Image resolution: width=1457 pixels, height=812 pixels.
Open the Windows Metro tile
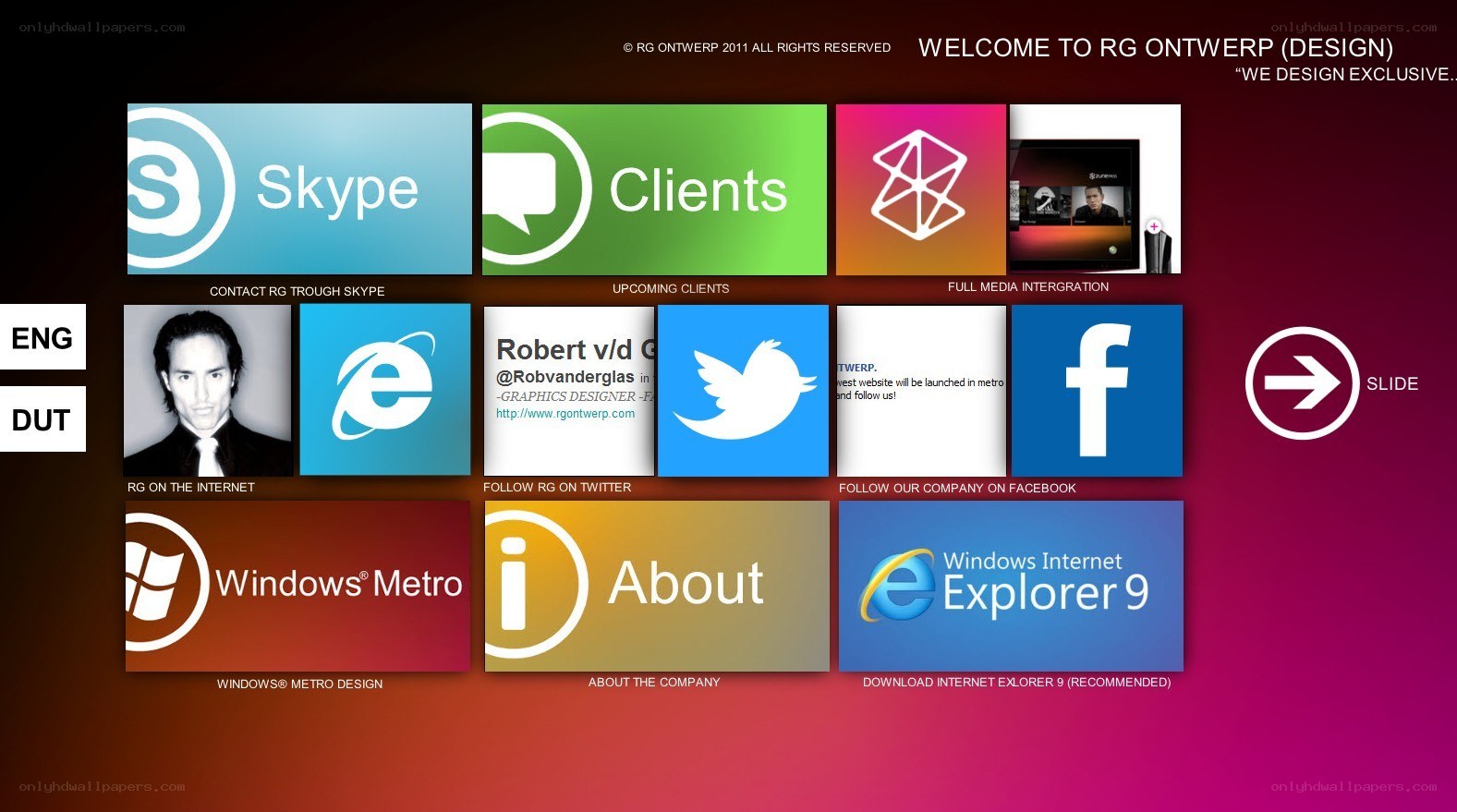coord(297,586)
